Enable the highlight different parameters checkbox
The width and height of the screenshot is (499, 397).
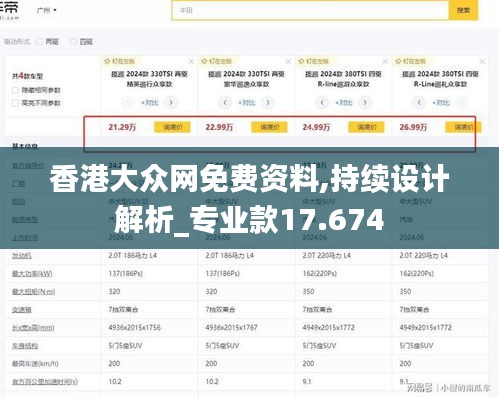tap(15, 103)
